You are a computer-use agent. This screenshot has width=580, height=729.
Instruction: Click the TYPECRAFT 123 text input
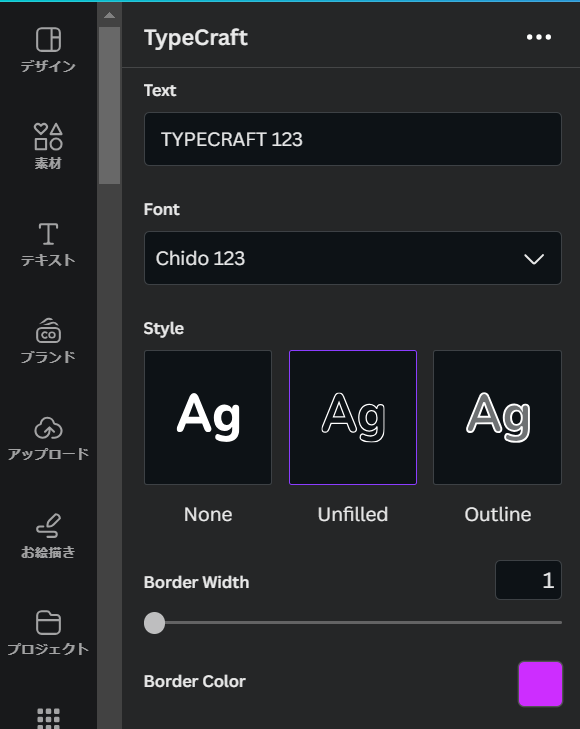(x=353, y=139)
